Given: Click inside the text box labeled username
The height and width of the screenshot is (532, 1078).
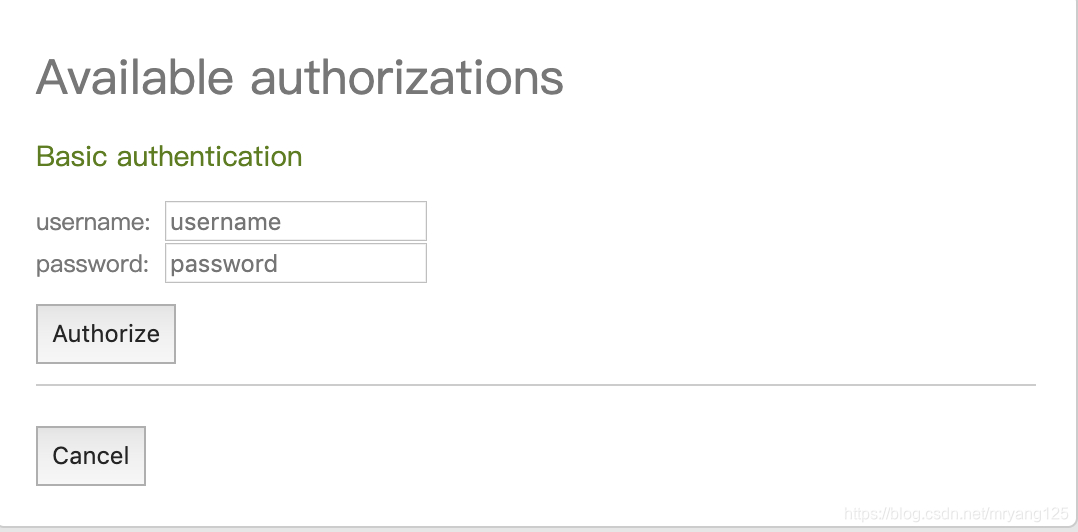Looking at the screenshot, I should 296,221.
